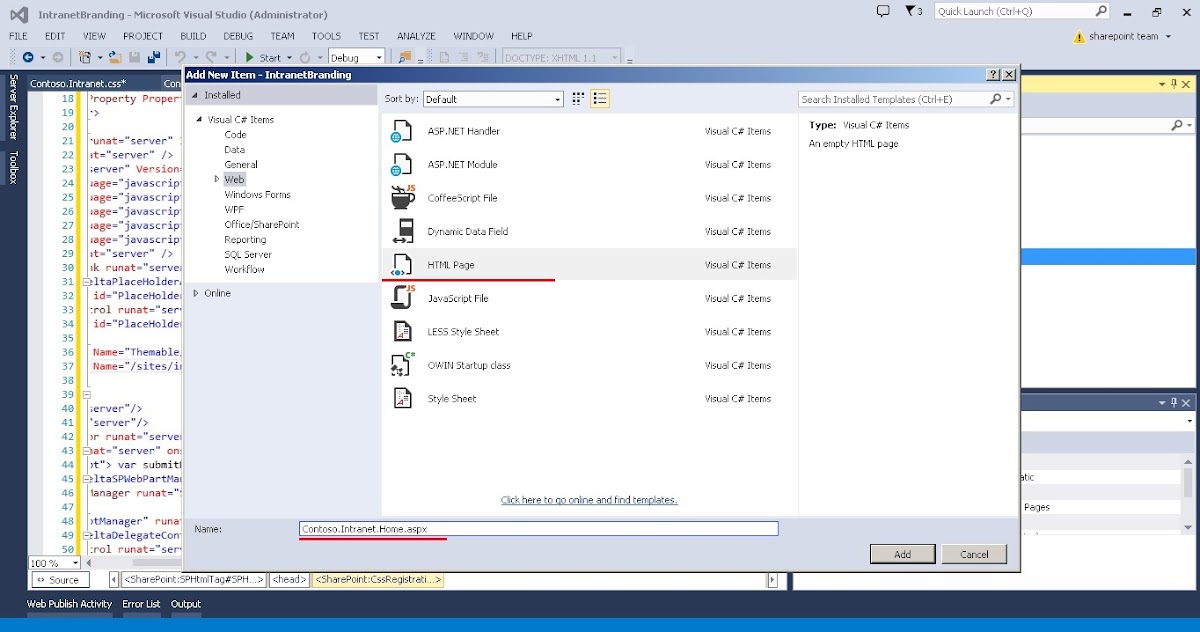Click the warning icon beside sharepoint team
Viewport: 1200px width, 632px height.
1079,37
